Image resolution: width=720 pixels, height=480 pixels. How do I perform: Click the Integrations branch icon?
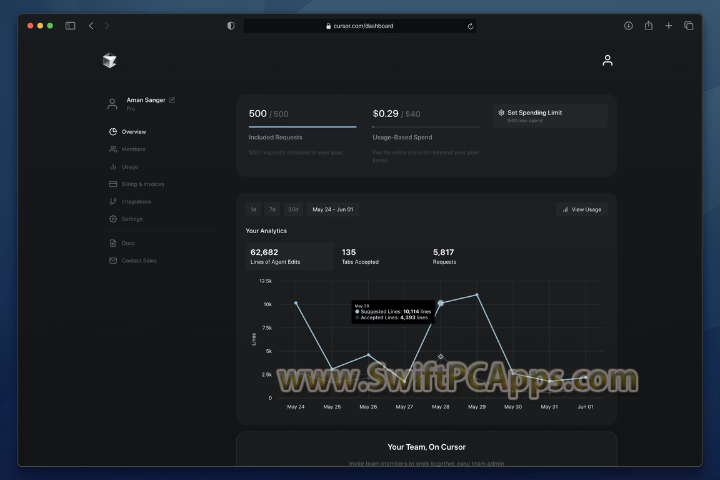tap(113, 202)
